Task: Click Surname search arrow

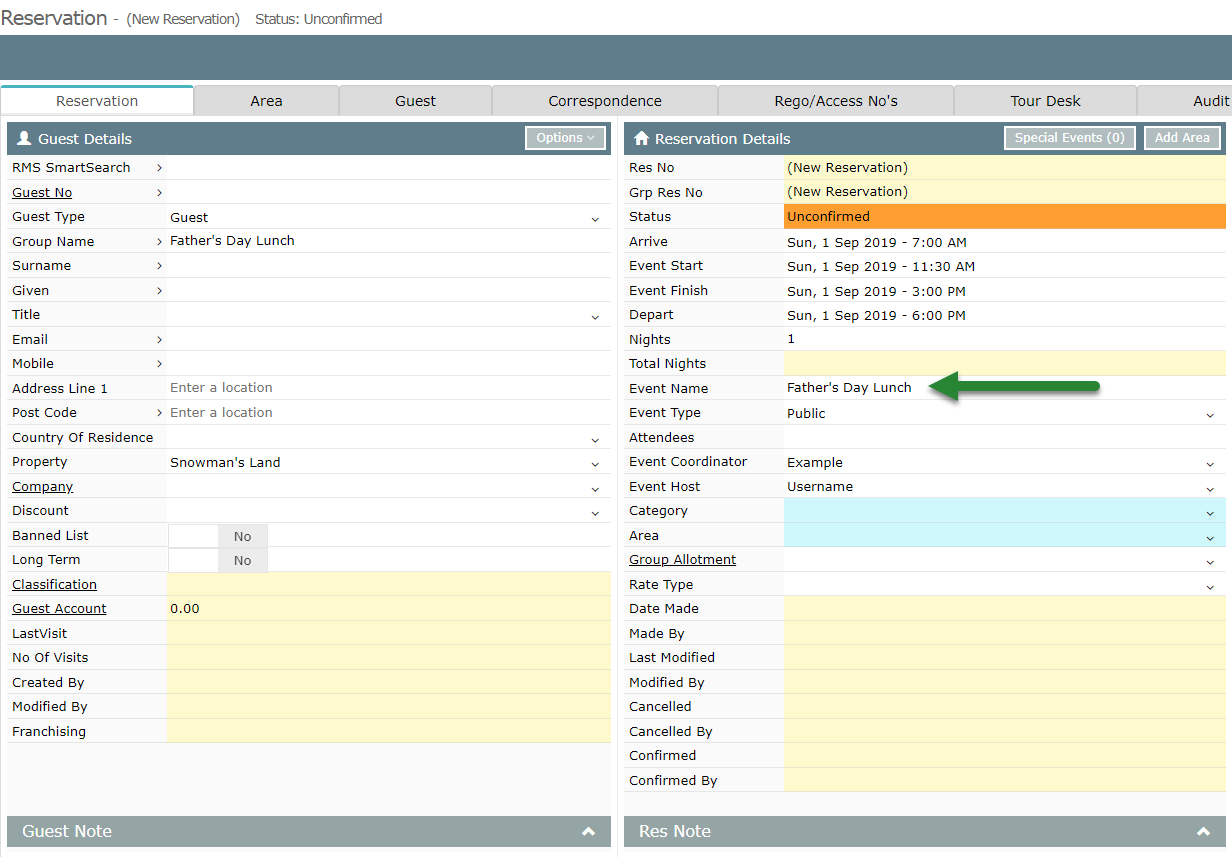Action: (x=159, y=266)
